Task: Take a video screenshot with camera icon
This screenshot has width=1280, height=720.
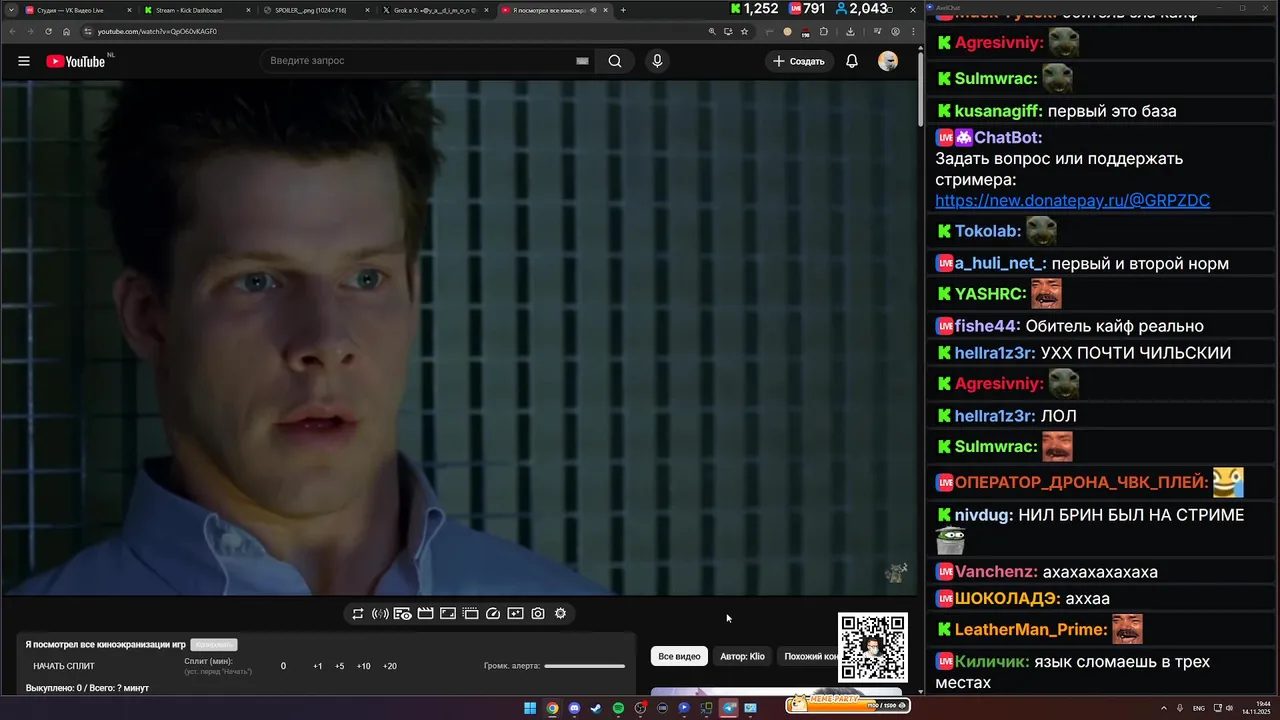Action: point(538,613)
